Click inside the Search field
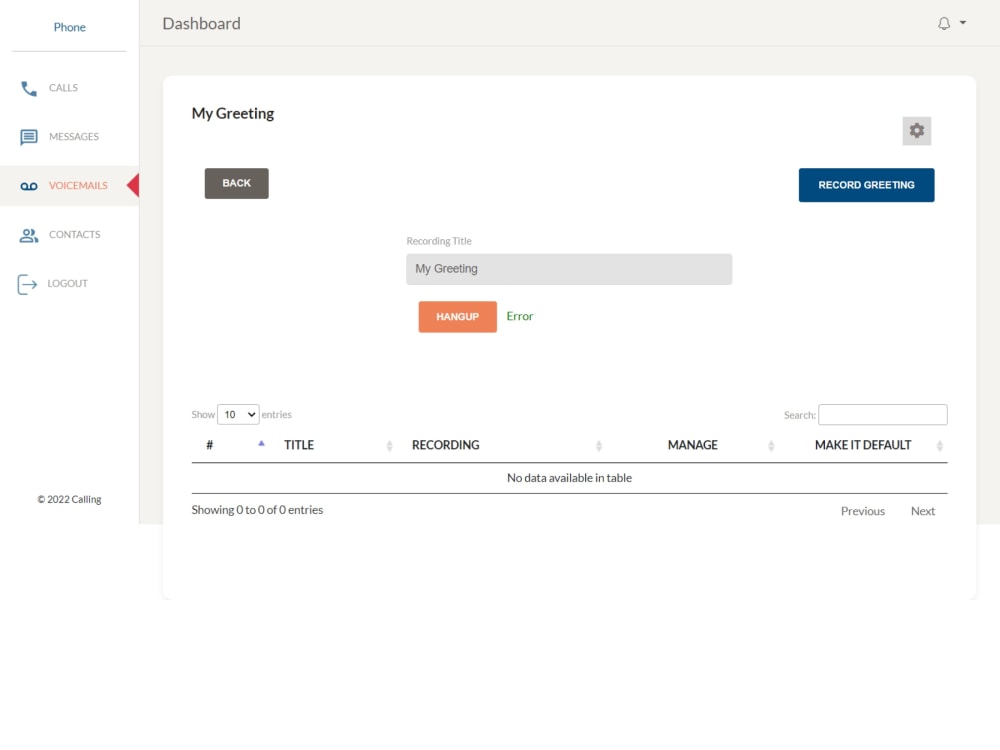This screenshot has height=750, width=1000. click(x=882, y=414)
